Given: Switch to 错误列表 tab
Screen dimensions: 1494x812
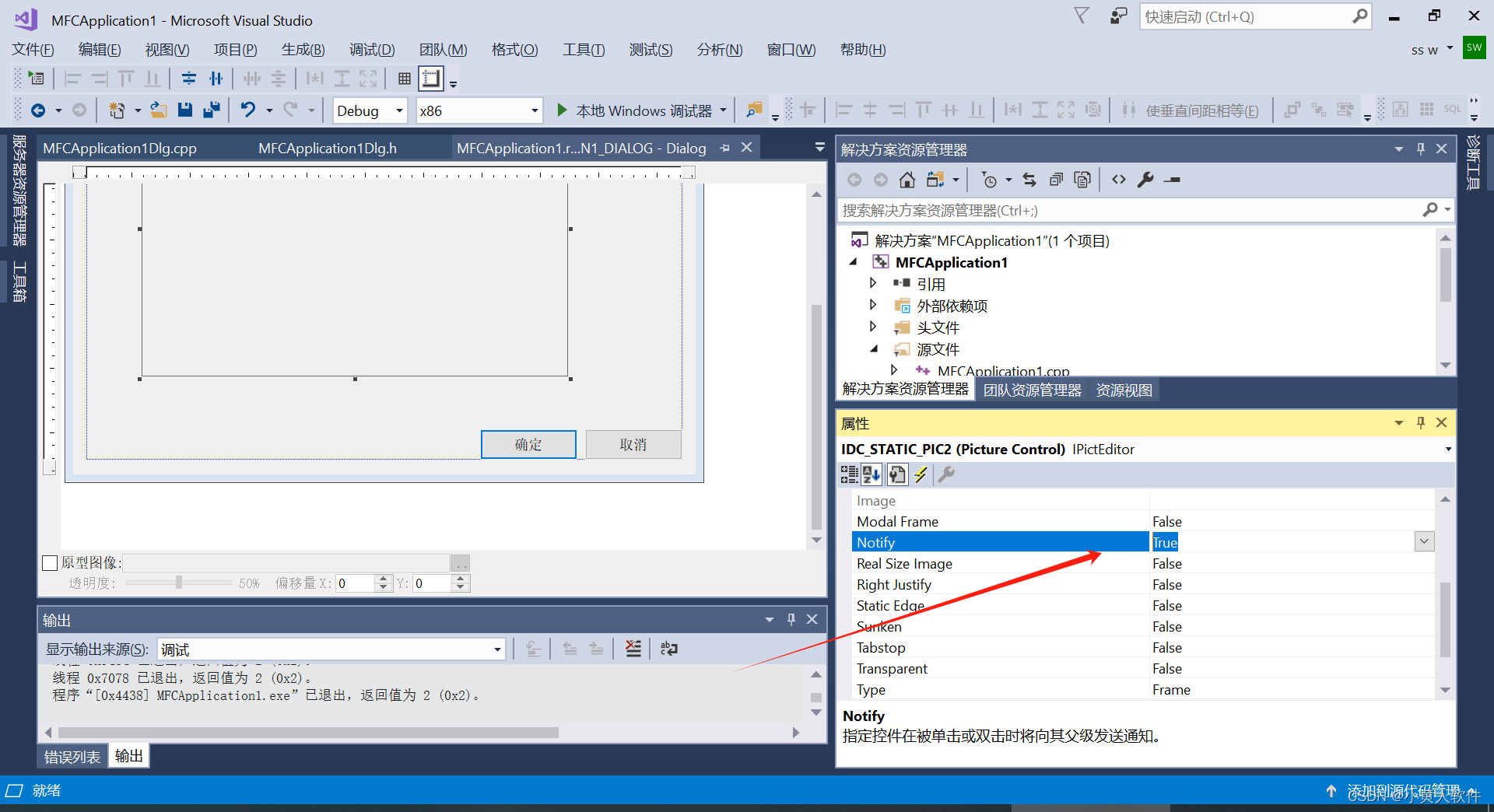Looking at the screenshot, I should coord(72,757).
